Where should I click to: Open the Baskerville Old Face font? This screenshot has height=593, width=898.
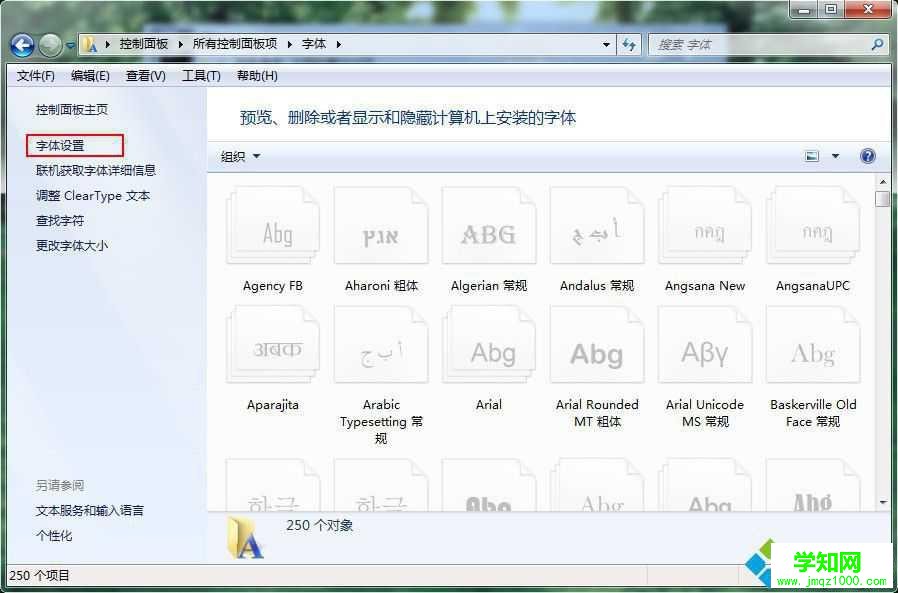click(x=813, y=345)
